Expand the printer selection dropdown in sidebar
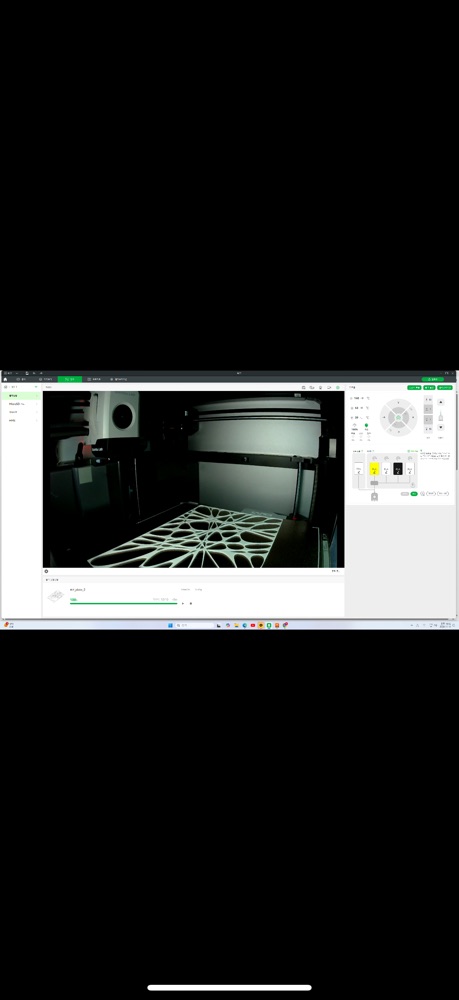Screen dimensions: 459x1000 click(36, 387)
